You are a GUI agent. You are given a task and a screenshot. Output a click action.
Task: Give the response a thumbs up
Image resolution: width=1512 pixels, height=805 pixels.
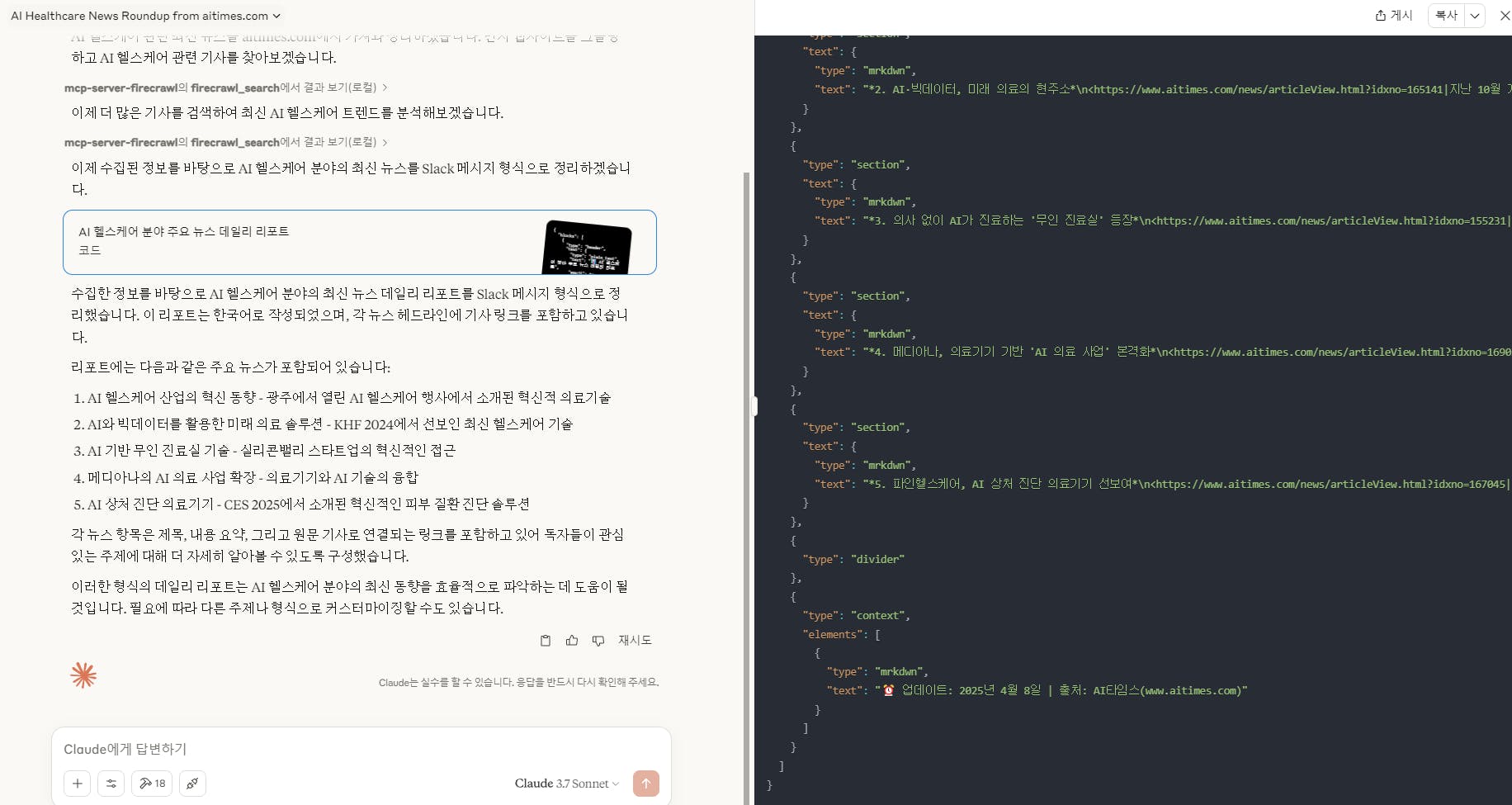pyautogui.click(x=572, y=641)
